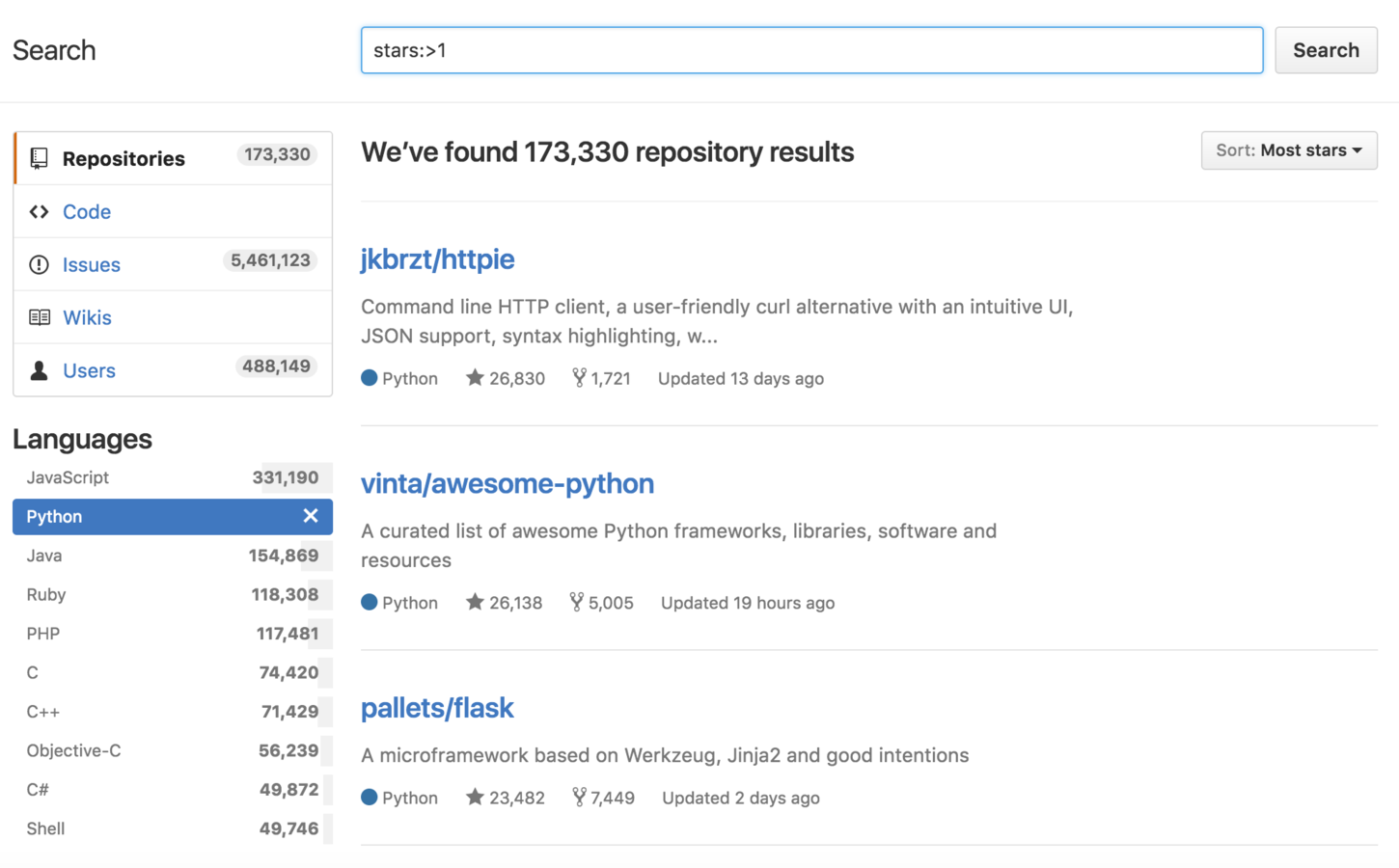Filter results by C++ language
The height and width of the screenshot is (868, 1399).
173,712
